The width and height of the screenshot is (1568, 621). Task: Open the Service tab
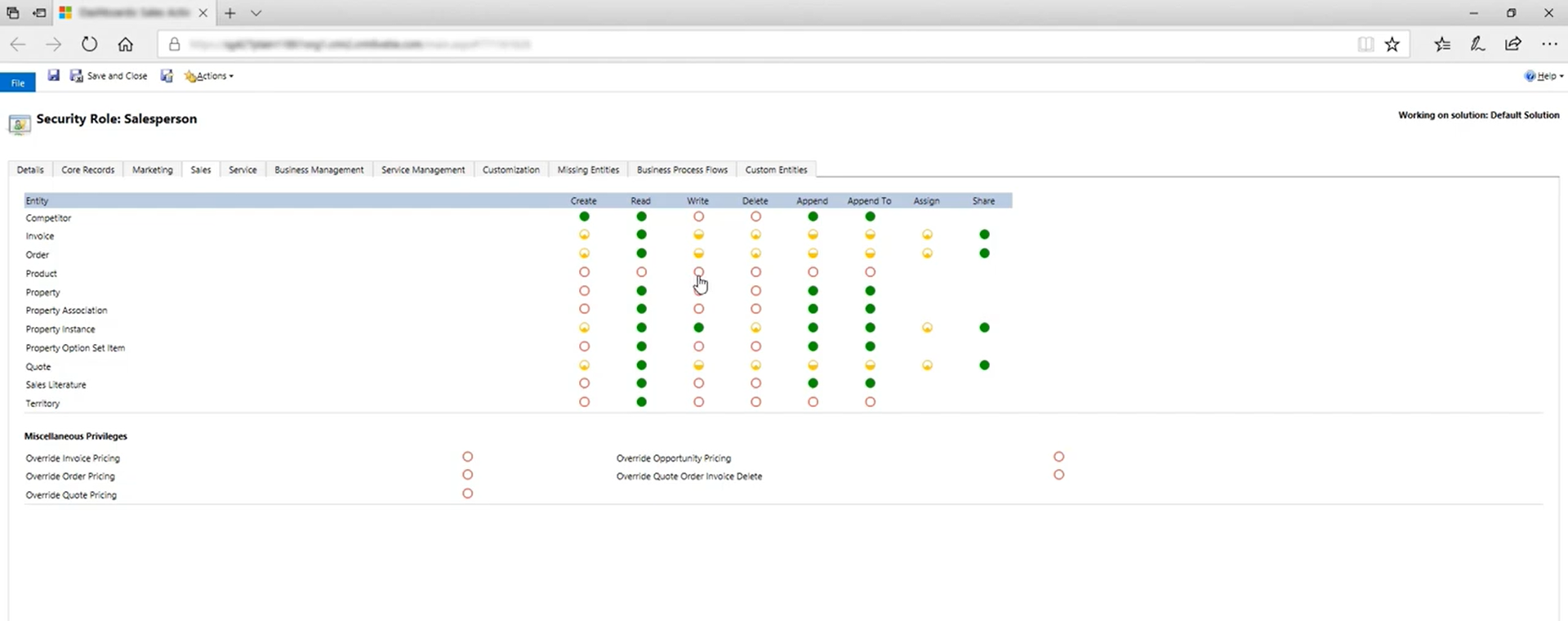click(243, 170)
